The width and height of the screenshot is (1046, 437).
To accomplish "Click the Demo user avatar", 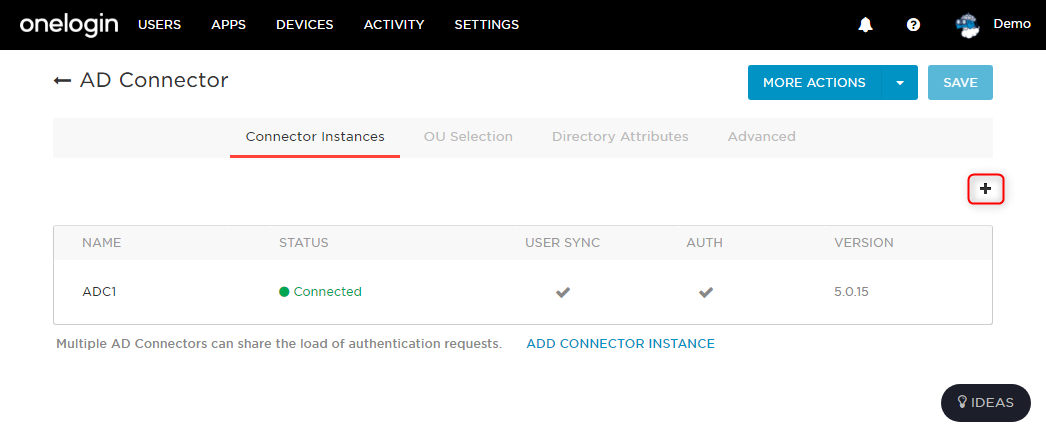I will pos(967,25).
